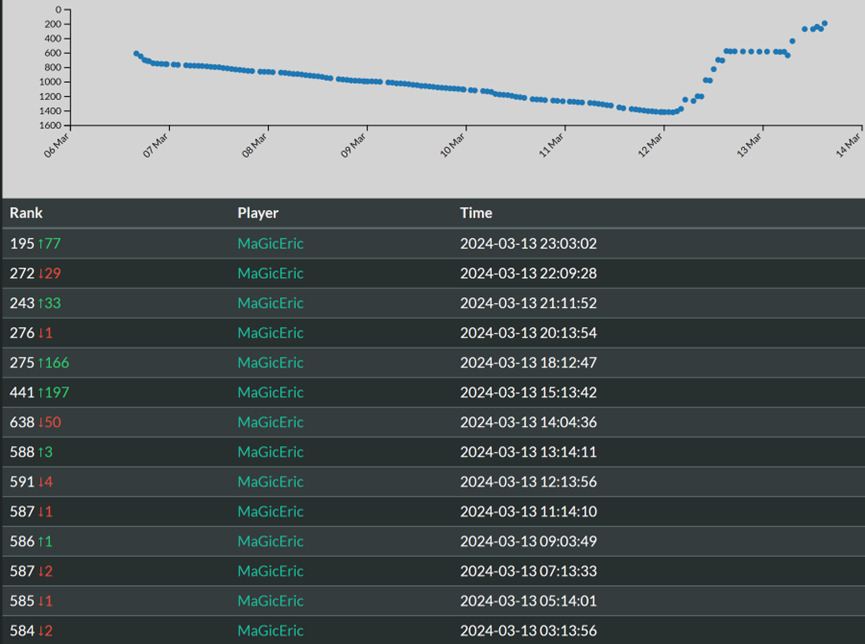Click the 07 Mar label on the chart axis
Viewport: 865px width, 644px height.
pyautogui.click(x=156, y=146)
